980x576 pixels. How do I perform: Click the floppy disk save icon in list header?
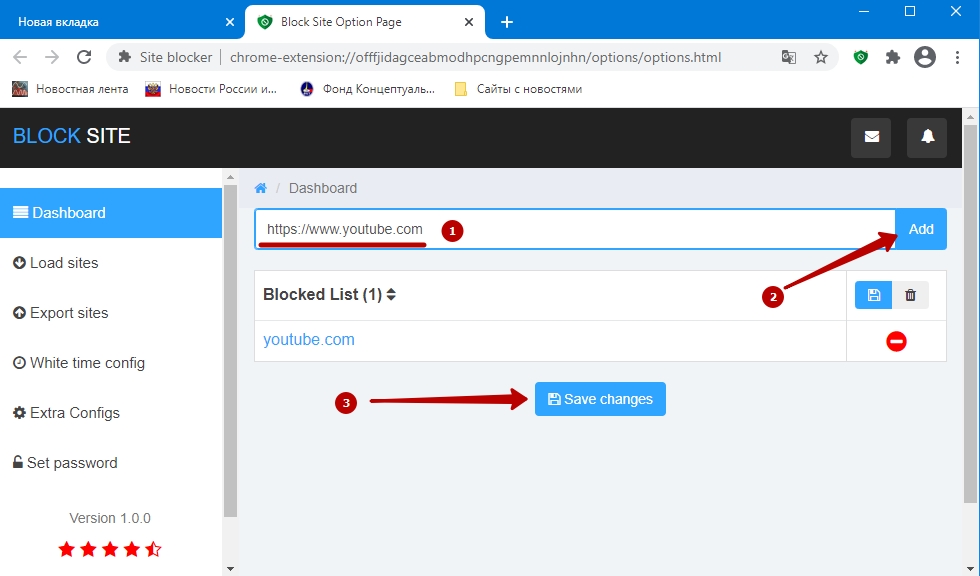pyautogui.click(x=873, y=295)
